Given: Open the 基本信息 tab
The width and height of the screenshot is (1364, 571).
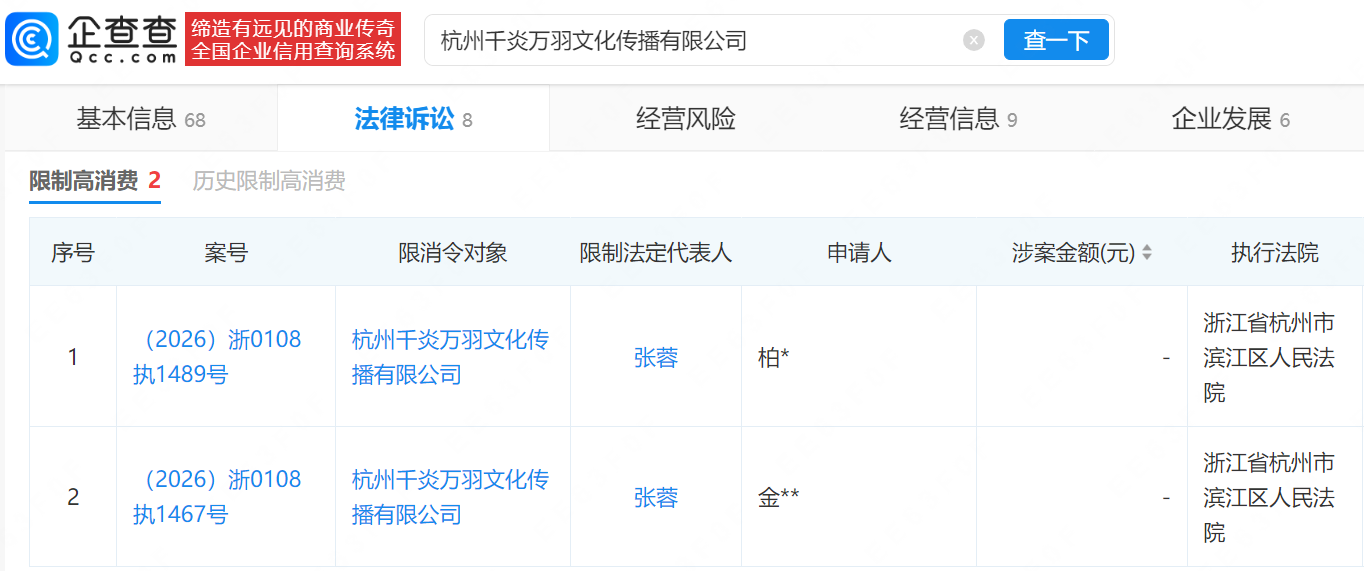Looking at the screenshot, I should [140, 119].
